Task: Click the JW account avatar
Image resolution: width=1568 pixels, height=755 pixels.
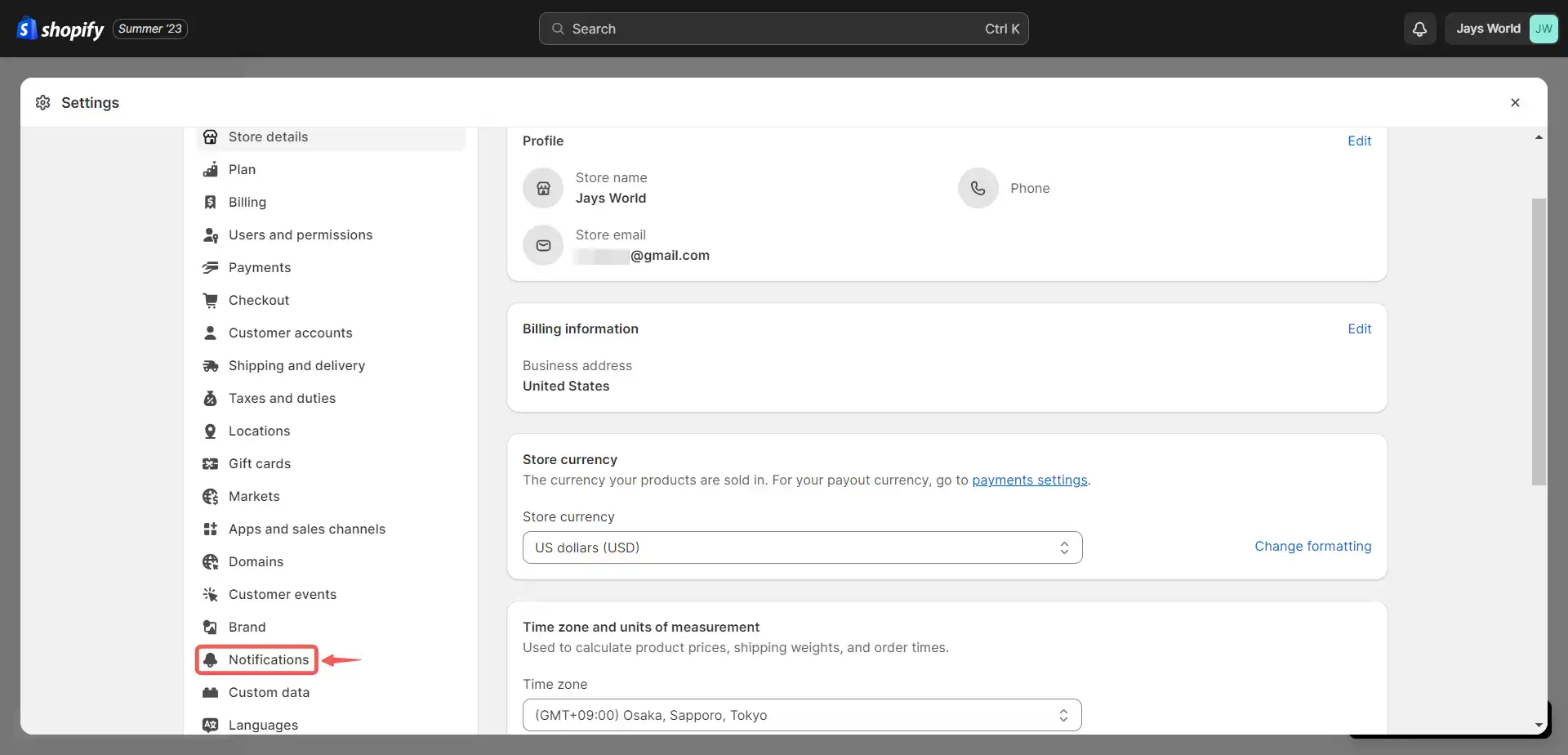Action: coord(1543,29)
